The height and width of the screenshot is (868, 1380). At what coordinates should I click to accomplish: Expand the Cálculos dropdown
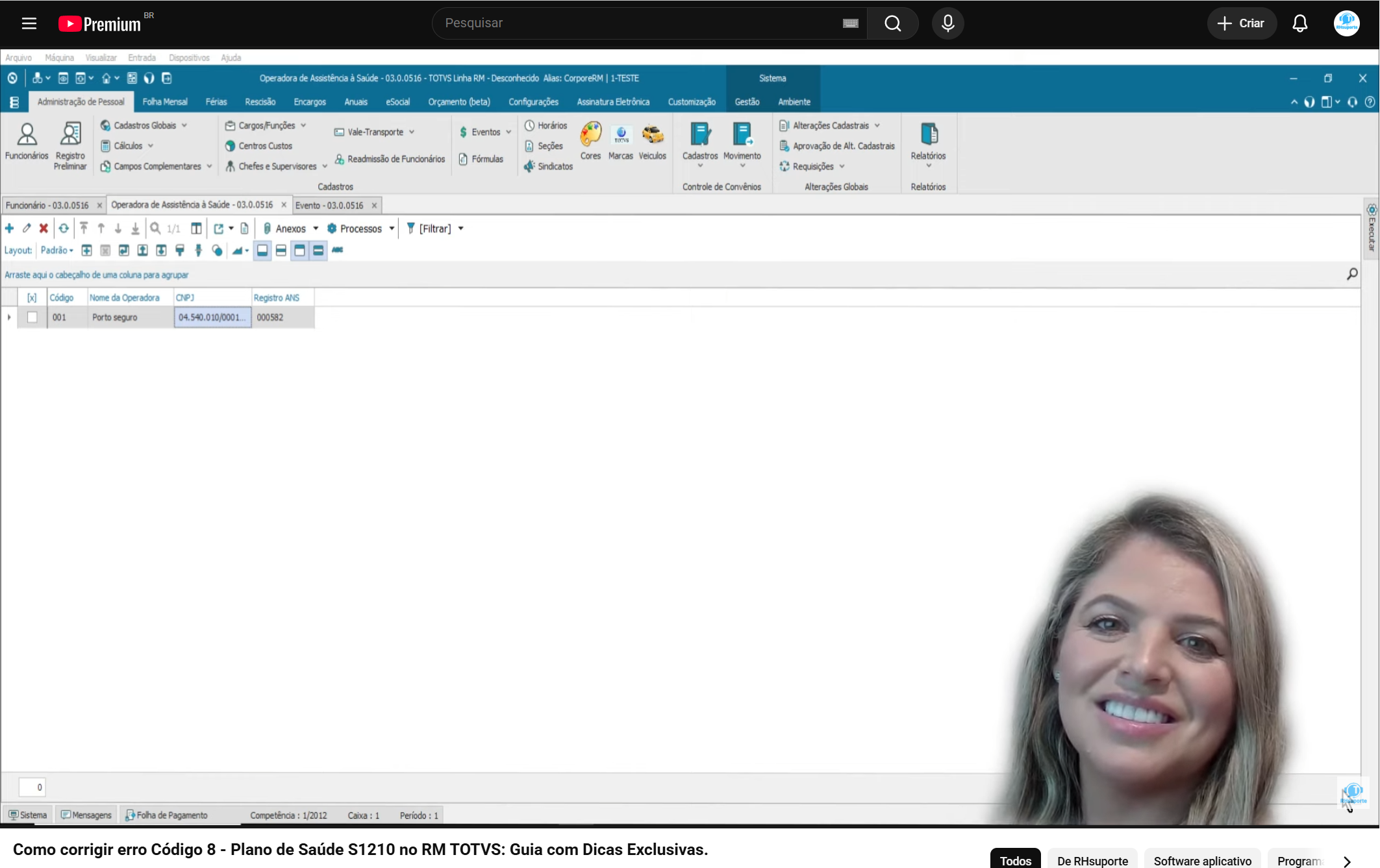151,146
